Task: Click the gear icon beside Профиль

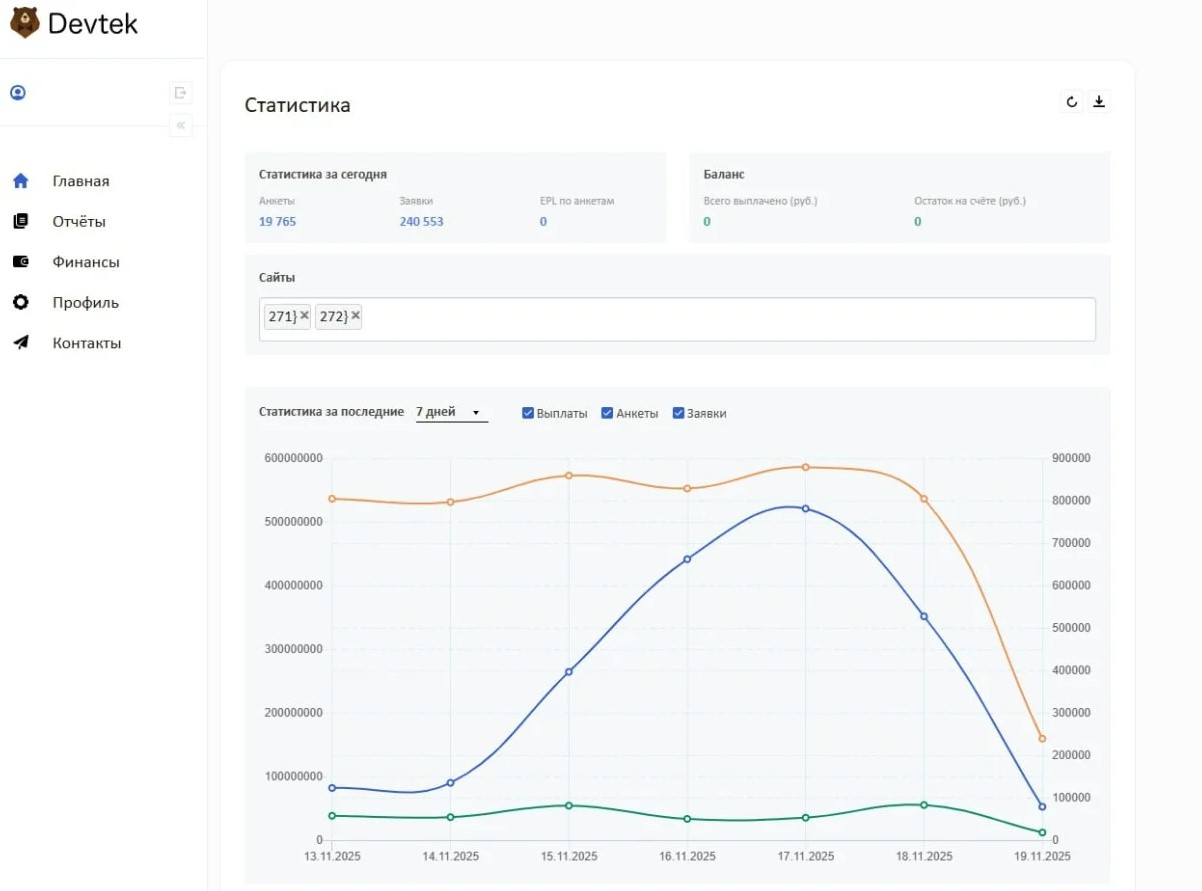Action: [20, 302]
